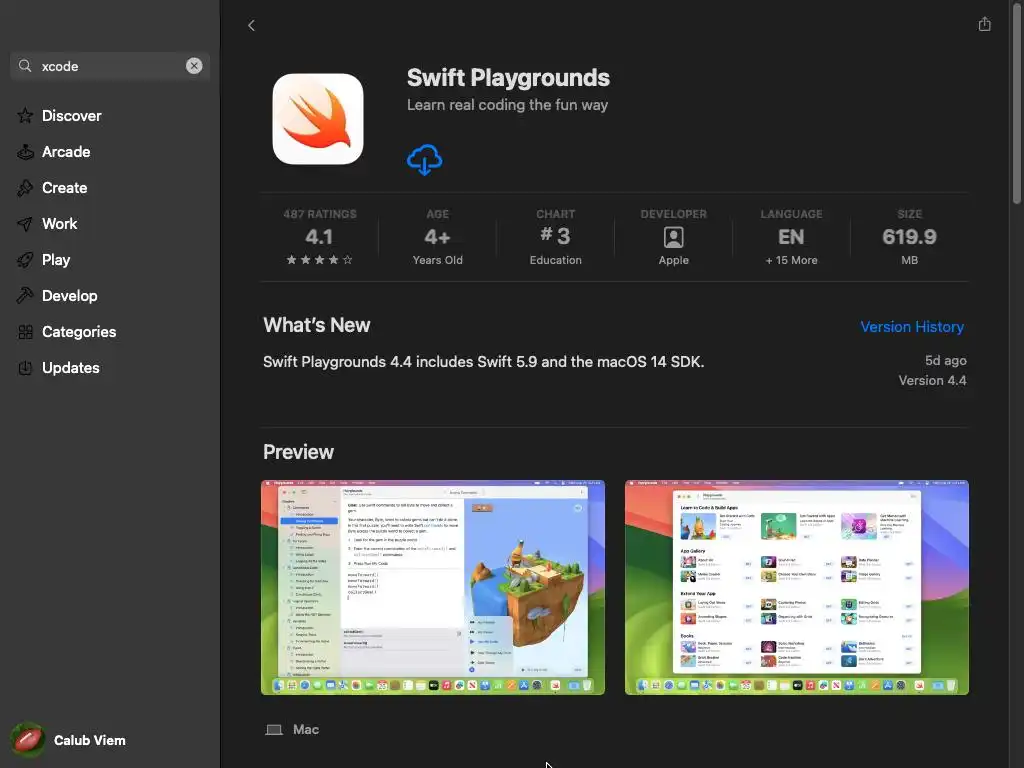This screenshot has height=768, width=1024.
Task: Open the share menu icon
Action: coord(984,24)
